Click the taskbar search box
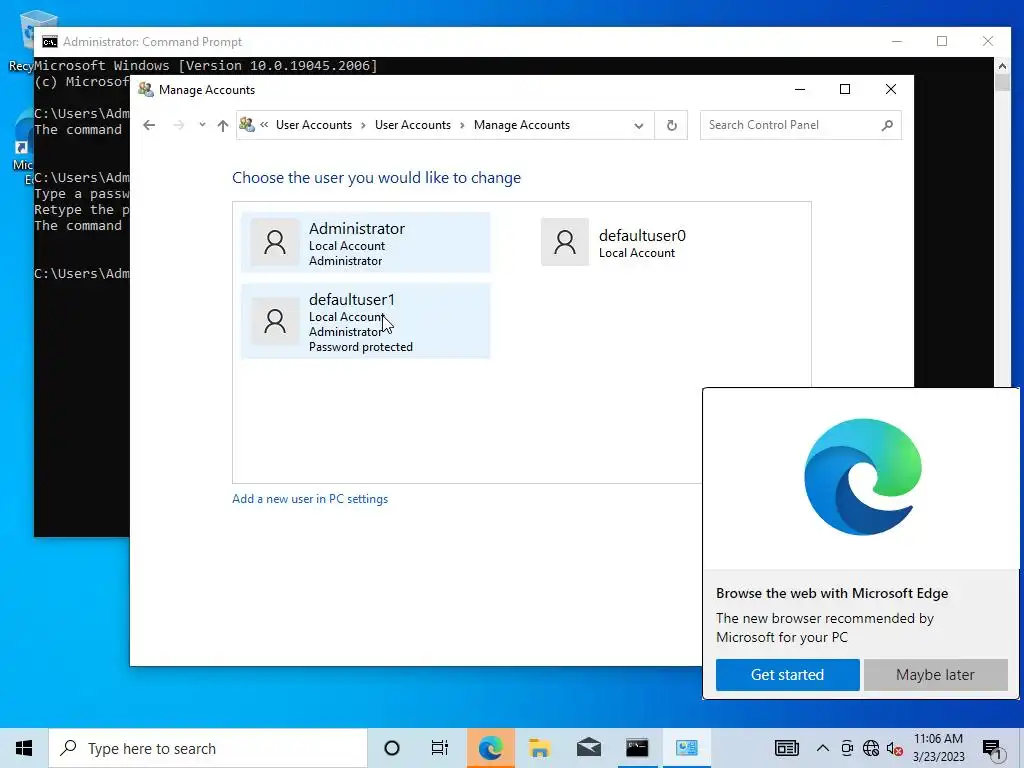The width and height of the screenshot is (1024, 768). (208, 748)
